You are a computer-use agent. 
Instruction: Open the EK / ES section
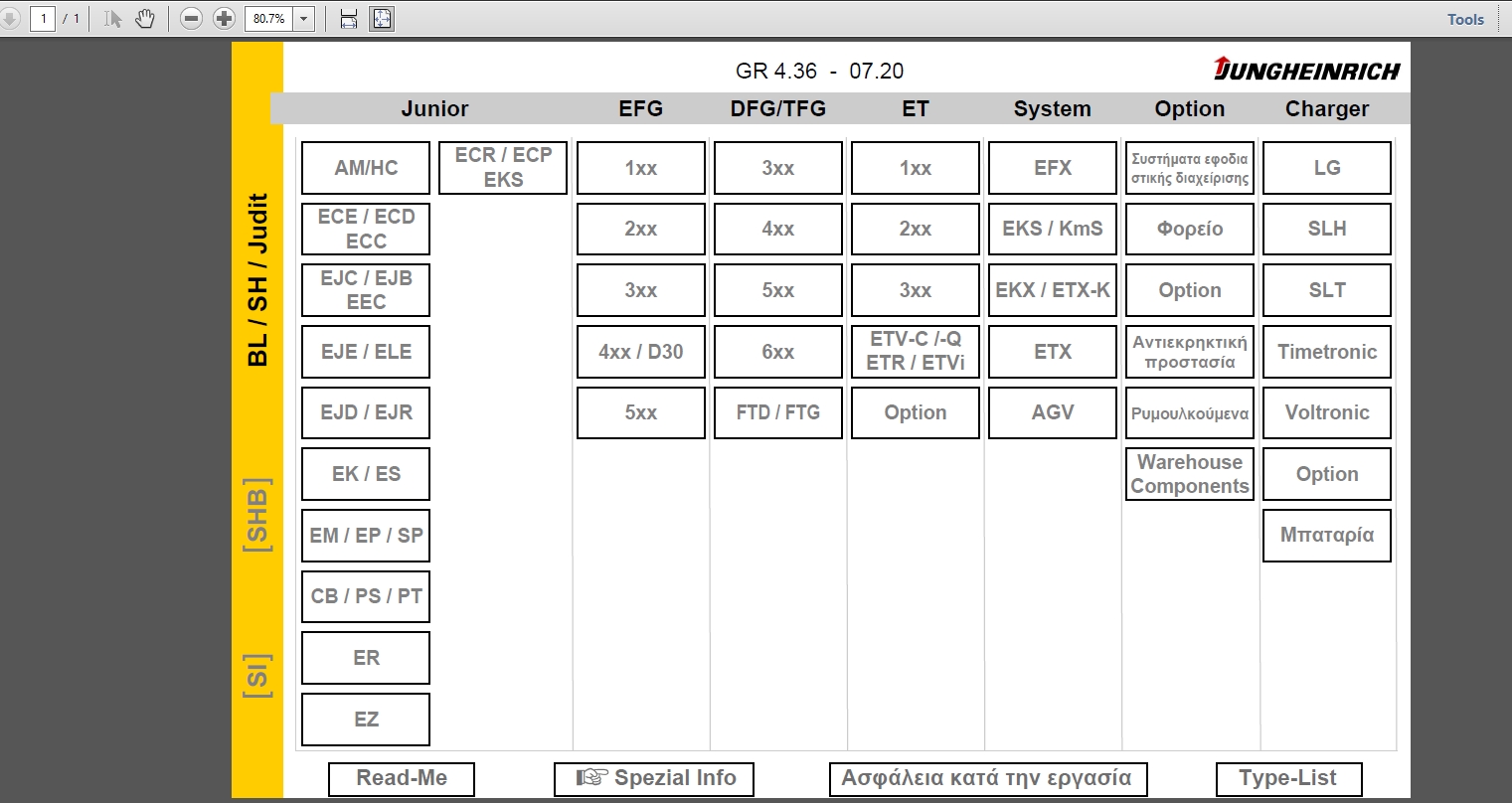click(366, 474)
